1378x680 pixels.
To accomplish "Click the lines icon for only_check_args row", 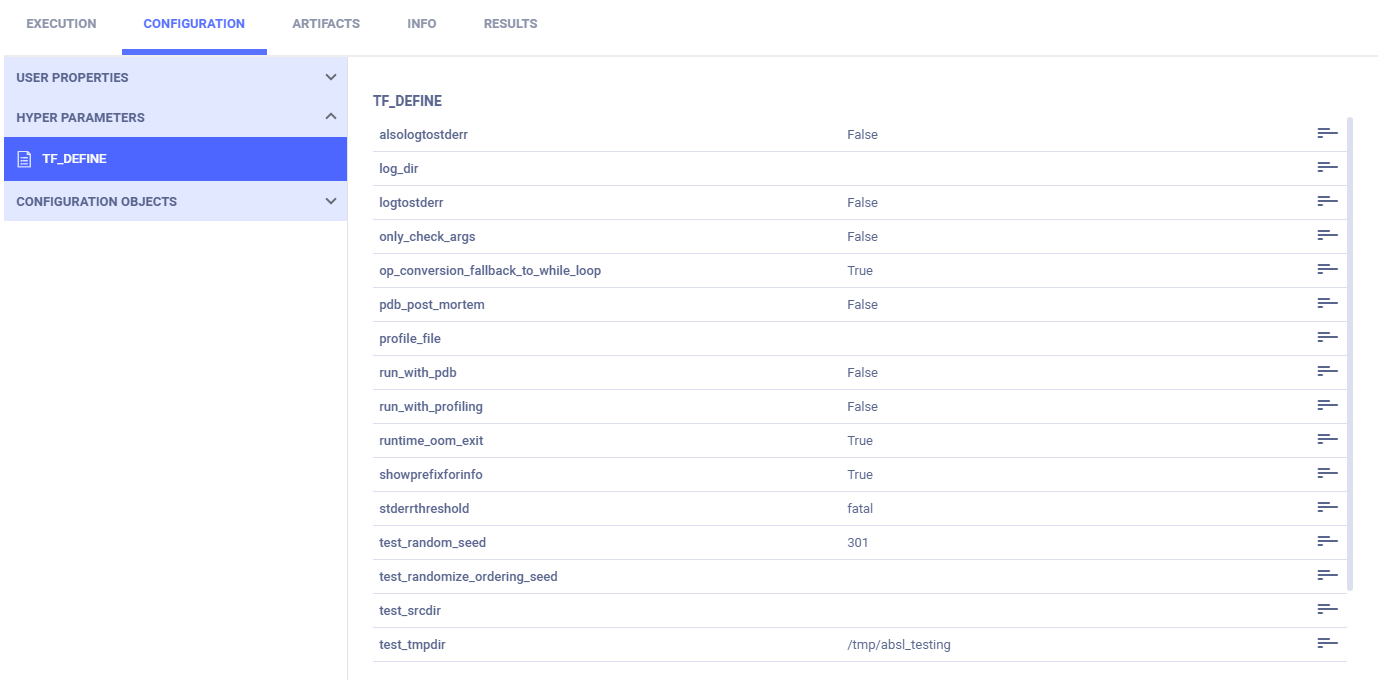I will coord(1327,236).
